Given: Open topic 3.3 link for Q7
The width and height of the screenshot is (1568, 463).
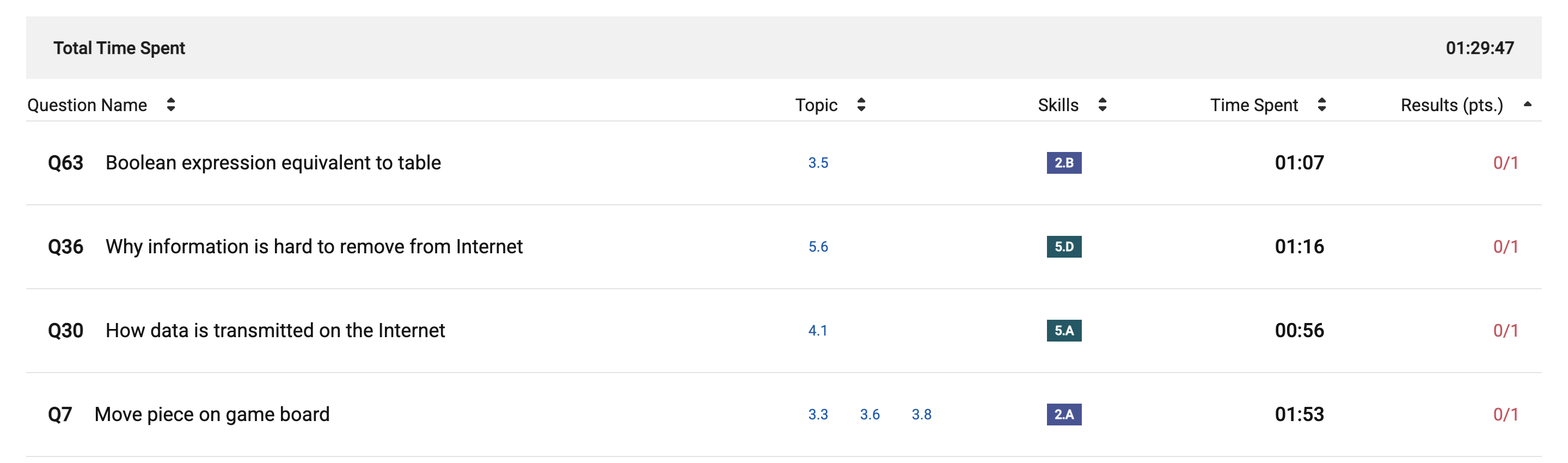Looking at the screenshot, I should 818,415.
